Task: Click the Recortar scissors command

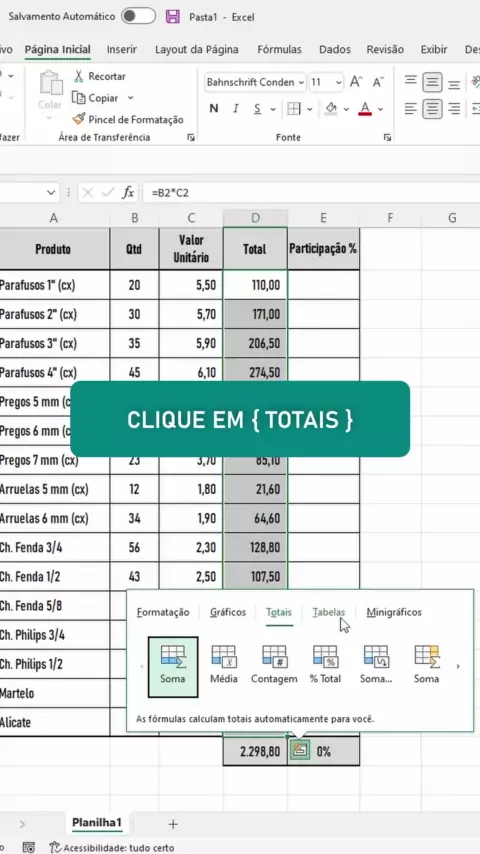Action: (100, 76)
